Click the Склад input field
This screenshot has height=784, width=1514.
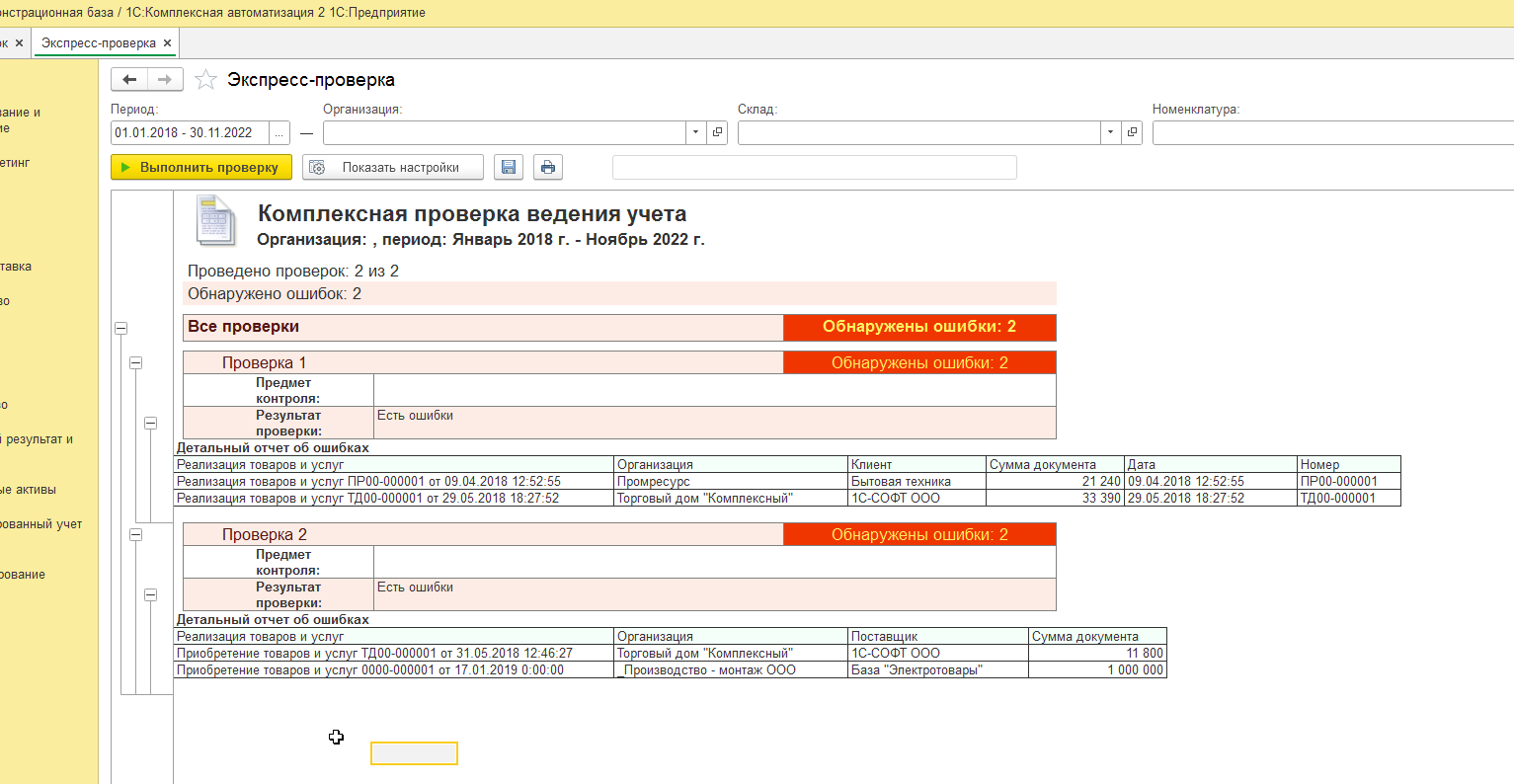(x=919, y=132)
